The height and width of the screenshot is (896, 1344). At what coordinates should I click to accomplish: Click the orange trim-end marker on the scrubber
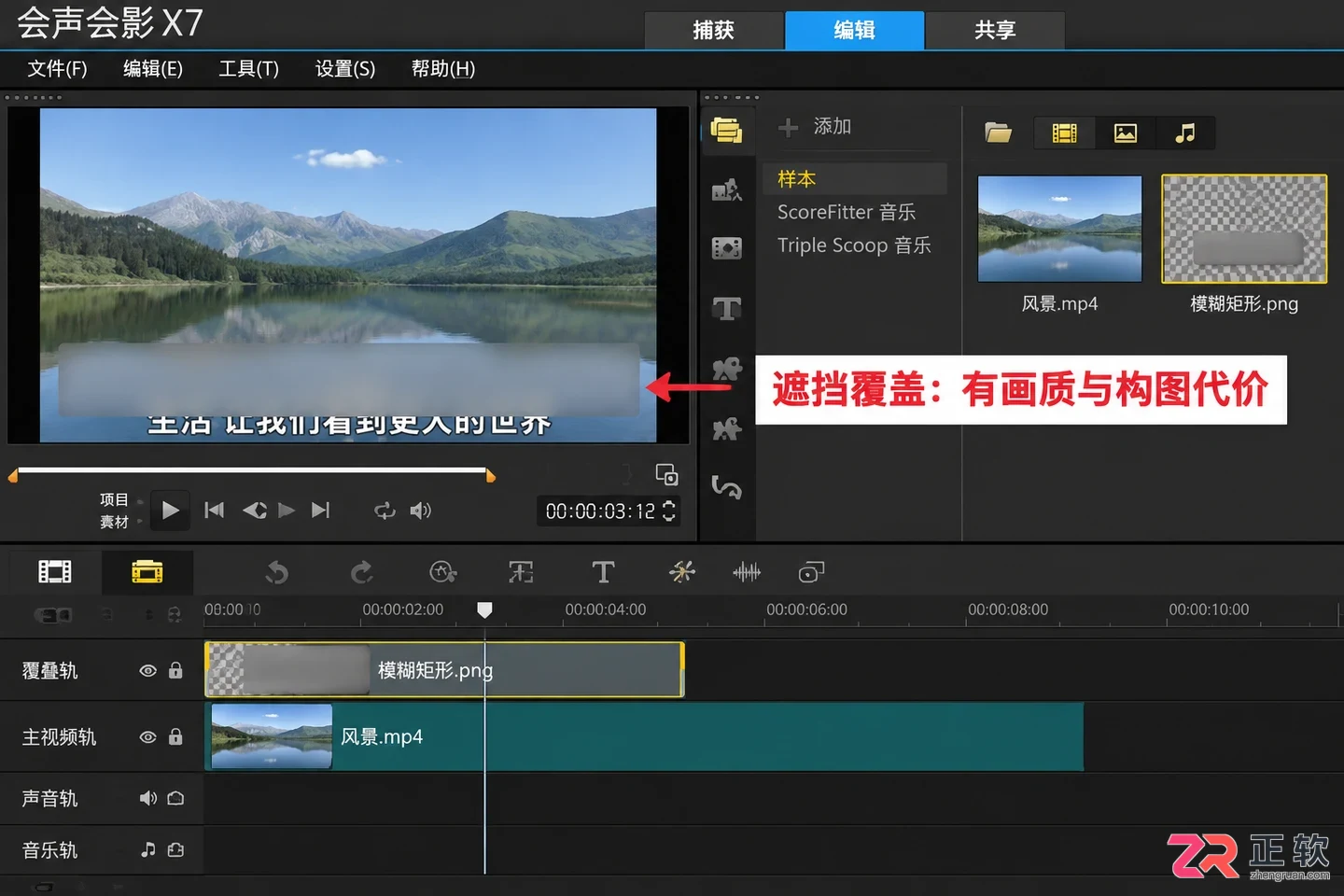point(491,476)
